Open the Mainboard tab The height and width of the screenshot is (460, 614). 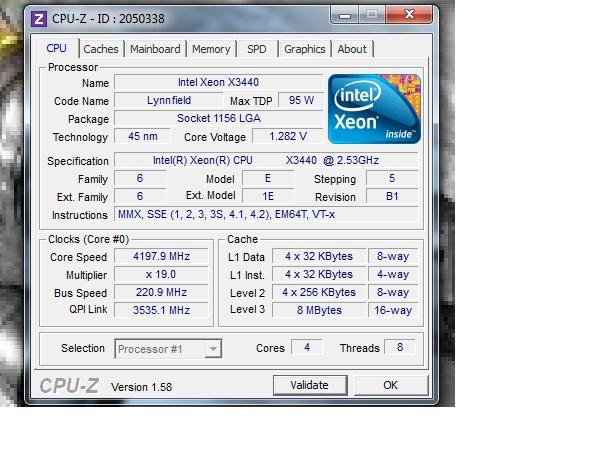pos(155,49)
